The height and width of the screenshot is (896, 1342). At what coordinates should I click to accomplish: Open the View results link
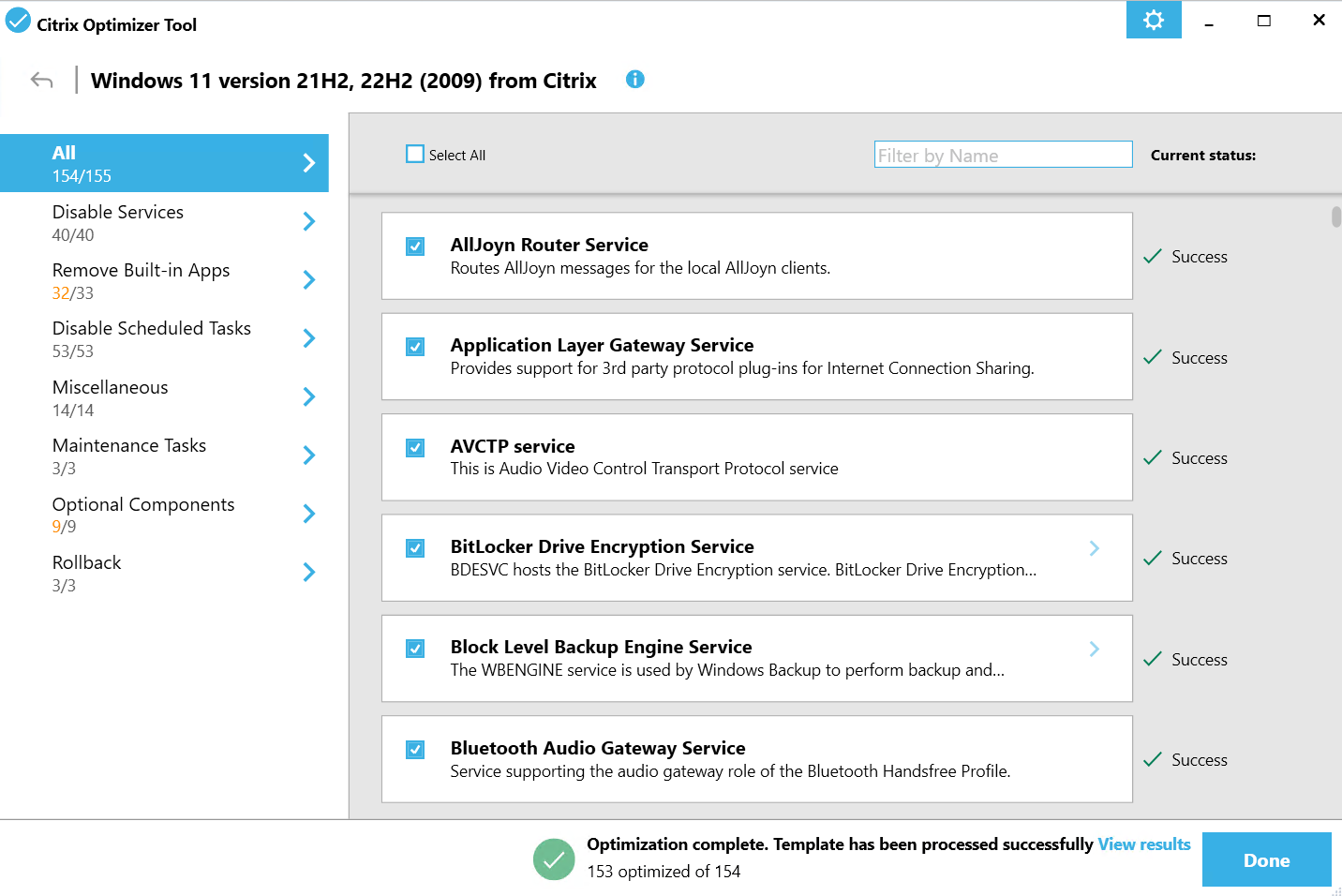click(x=1144, y=844)
